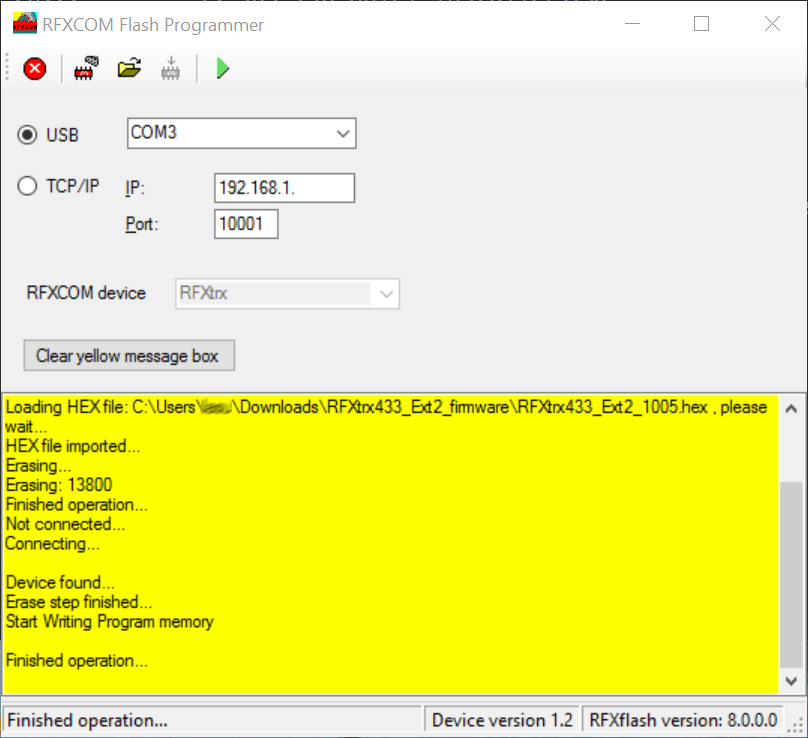Screen dimensions: 808x738
Task: Click the 'Device found...' log line
Action: [x=60, y=582]
